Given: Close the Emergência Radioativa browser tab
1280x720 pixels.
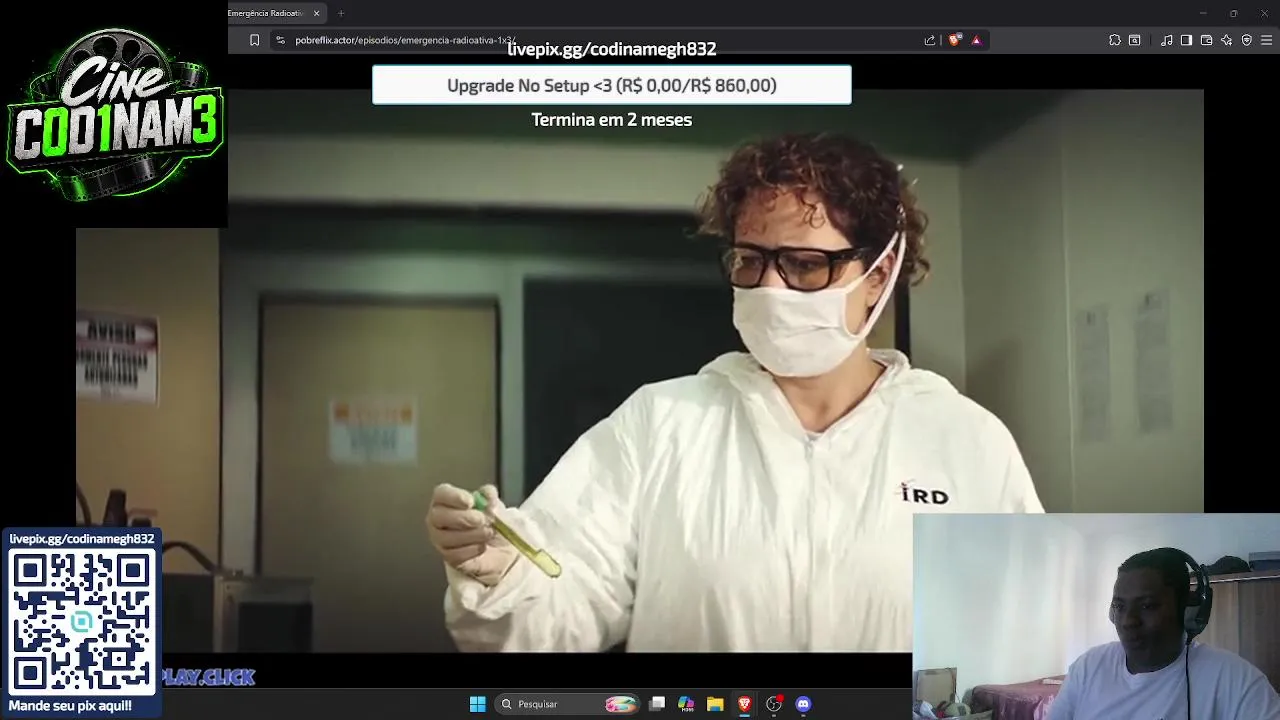Looking at the screenshot, I should [317, 13].
